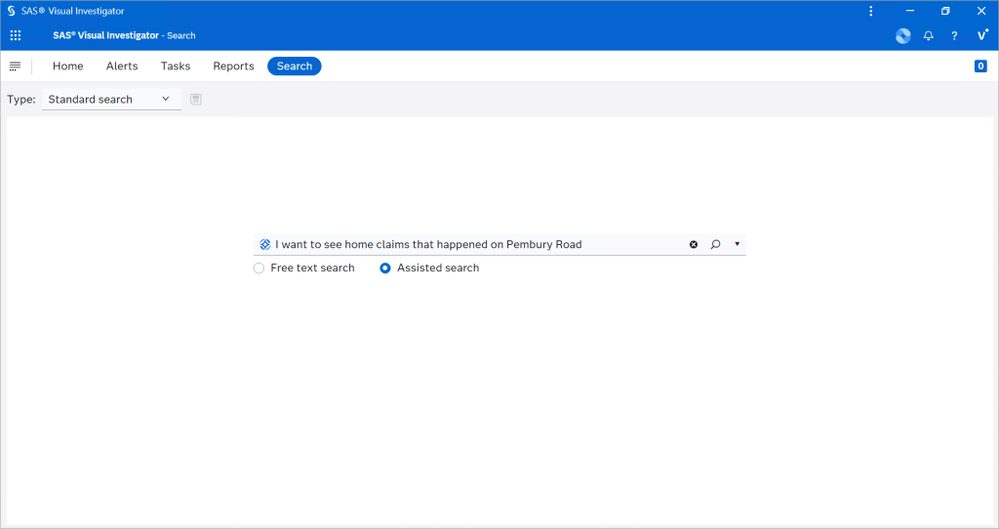Viewport: 999px width, 529px height.
Task: Go to the Alerts tab
Action: [122, 66]
